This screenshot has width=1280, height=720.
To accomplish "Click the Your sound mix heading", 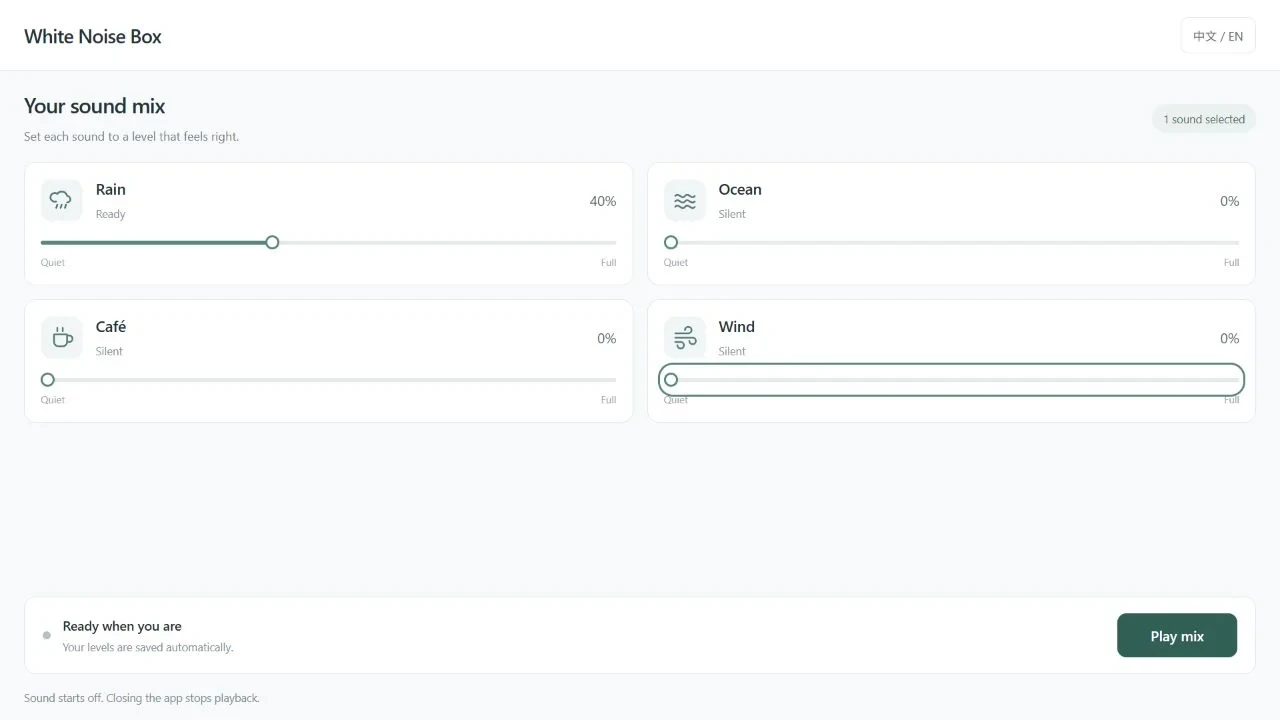I will (95, 106).
